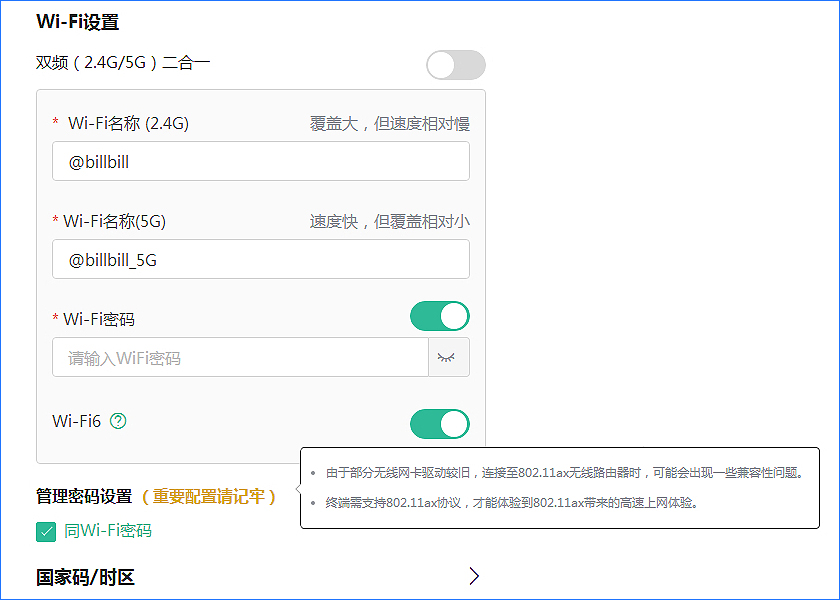
Task: Enable the 双频（2.4G/5G）二合一 toggle
Action: tap(455, 64)
